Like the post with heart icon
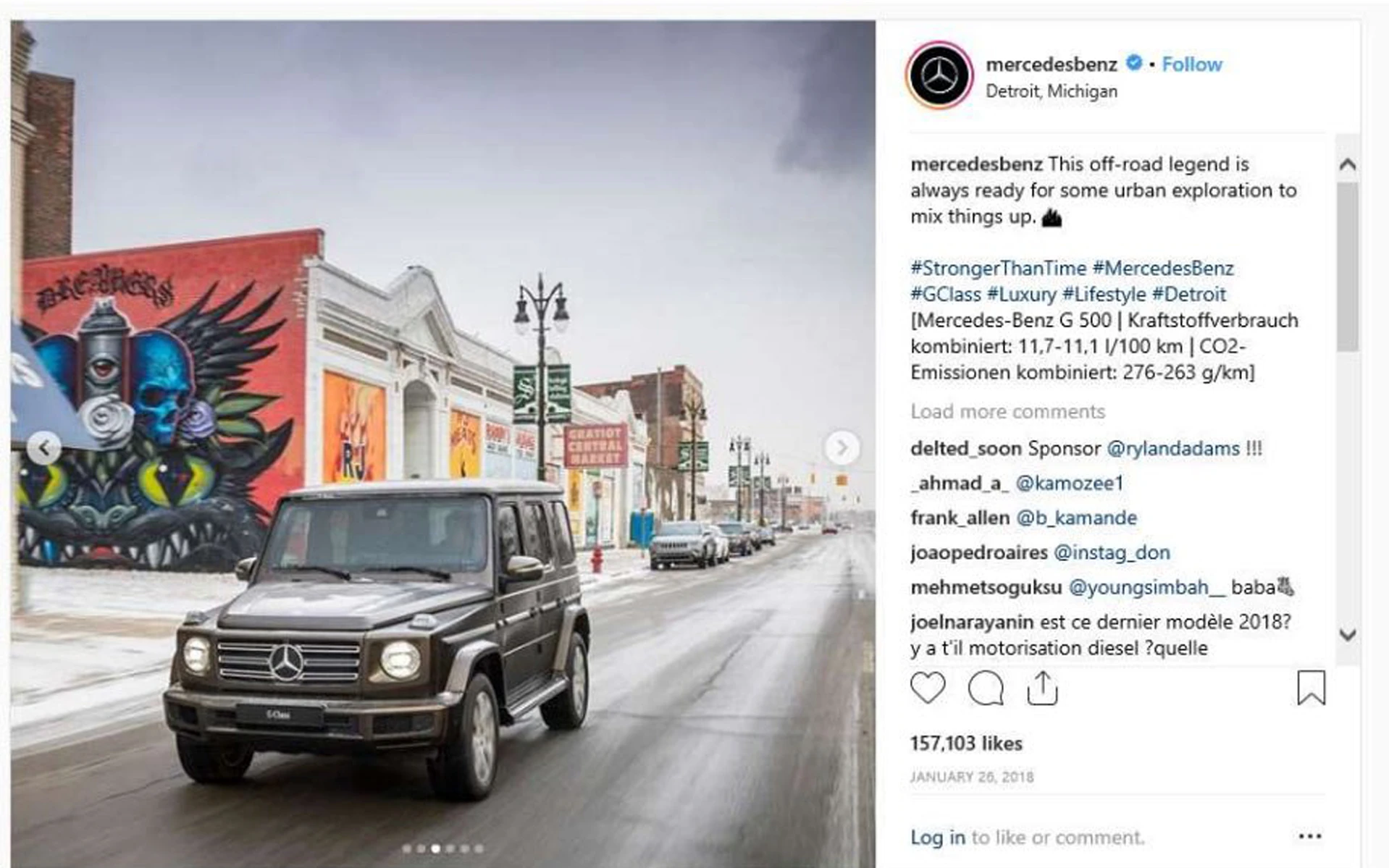Screen dimensions: 1389x868 (928, 688)
